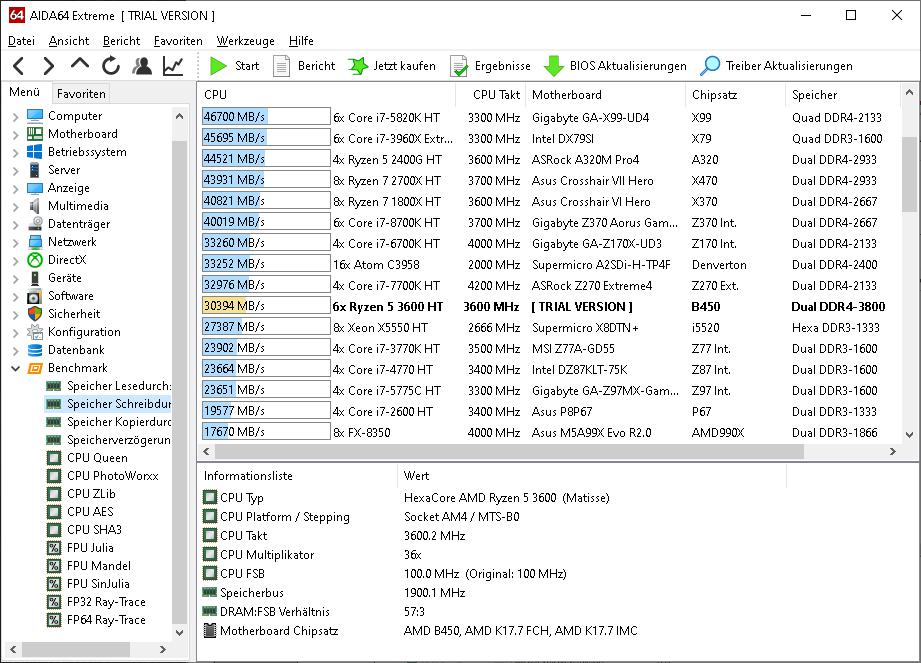Expand the Server tree node

click(16, 171)
